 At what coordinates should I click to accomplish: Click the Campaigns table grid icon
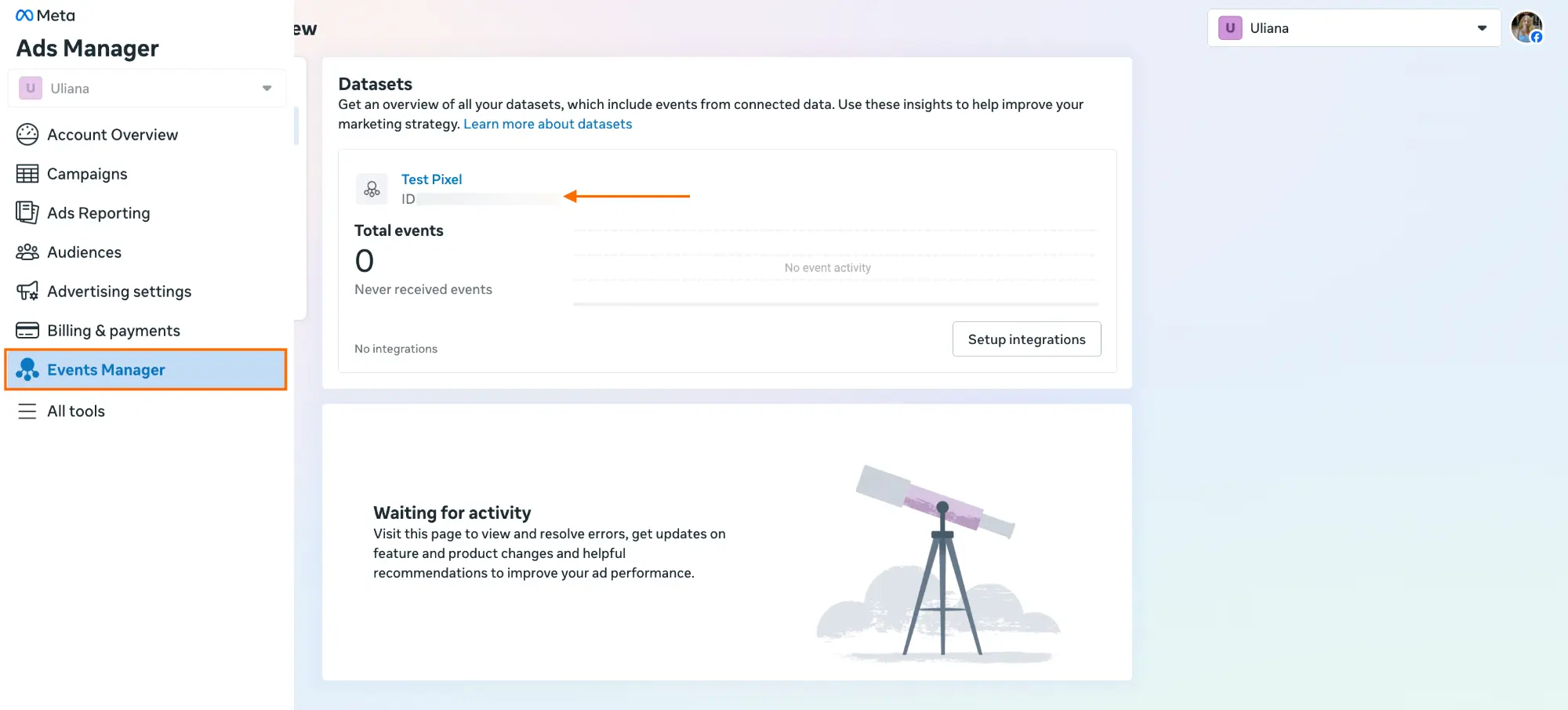coord(27,174)
